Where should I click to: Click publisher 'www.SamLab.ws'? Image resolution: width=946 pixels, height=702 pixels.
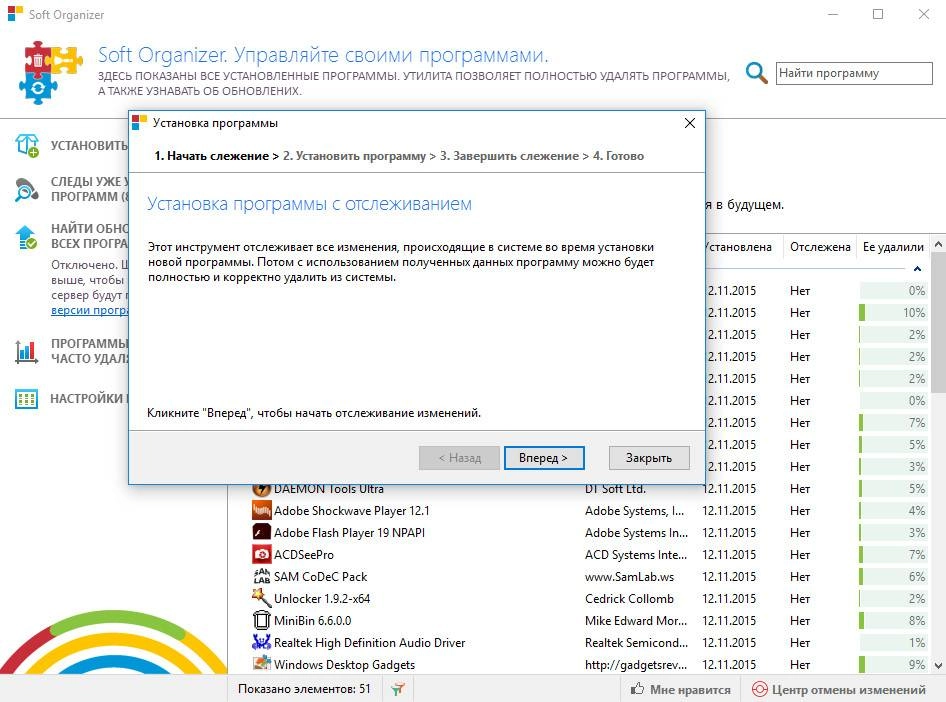point(629,577)
